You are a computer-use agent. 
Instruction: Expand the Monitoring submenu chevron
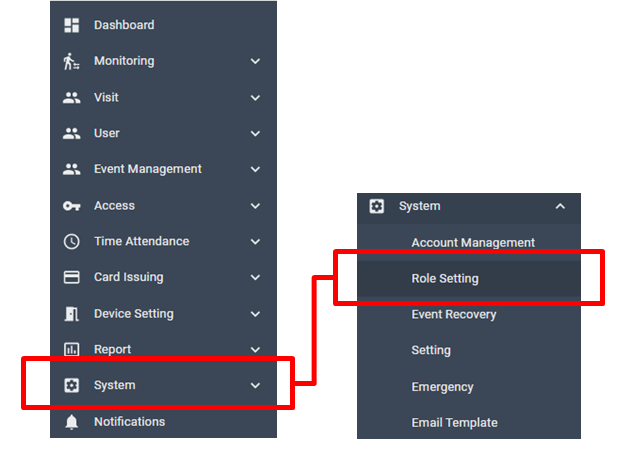[255, 62]
